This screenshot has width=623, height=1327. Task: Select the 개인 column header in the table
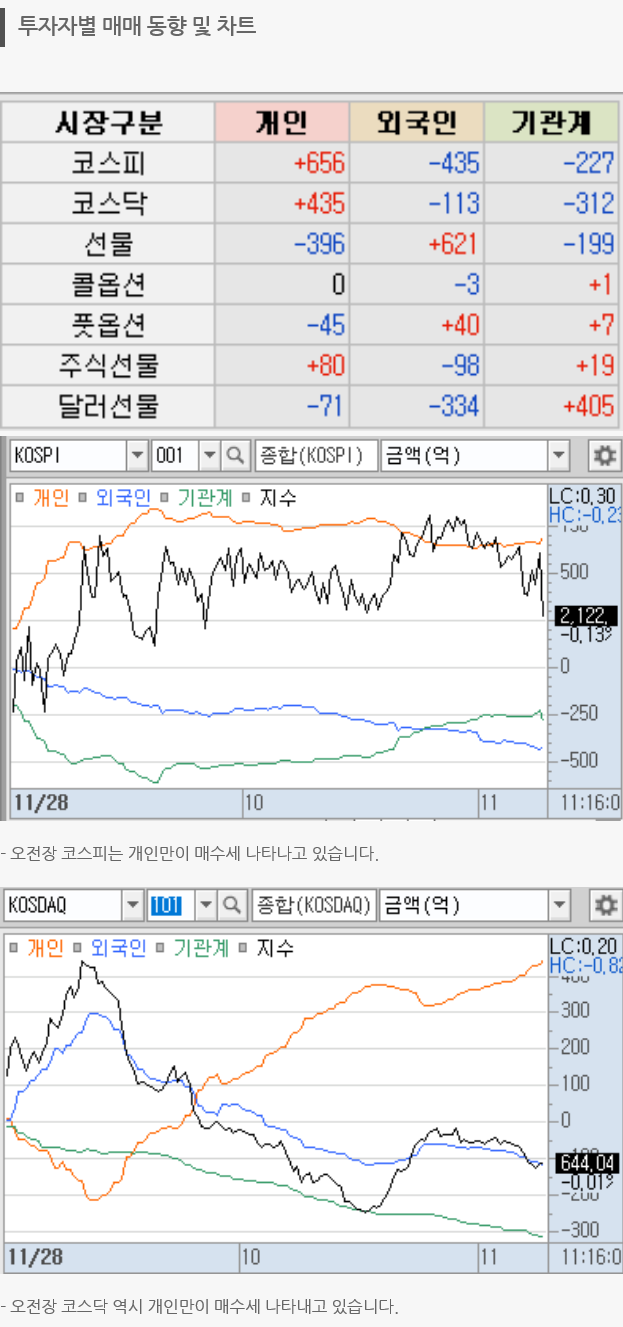coord(281,122)
